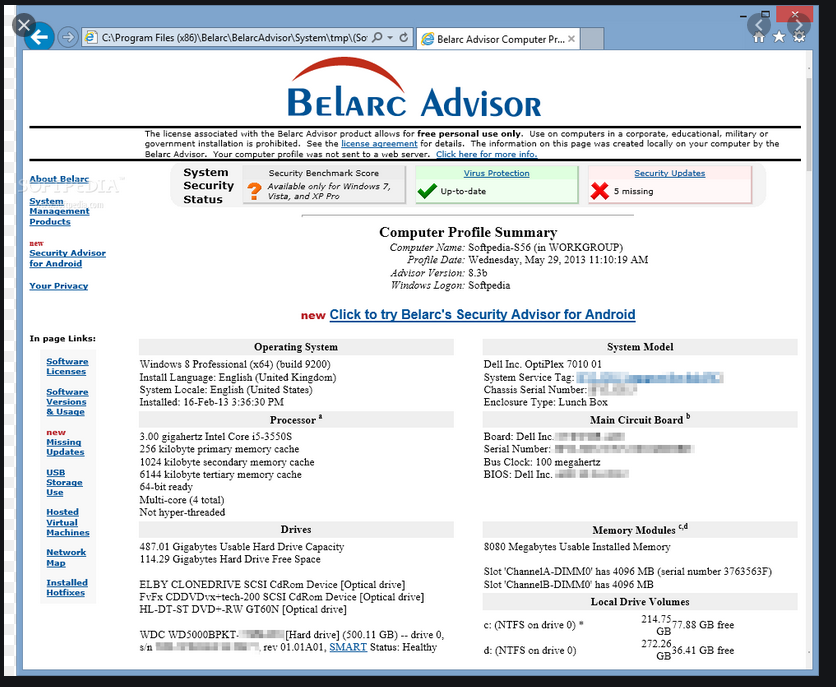Click the browser forward arrow button
The height and width of the screenshot is (687, 836).
(68, 37)
